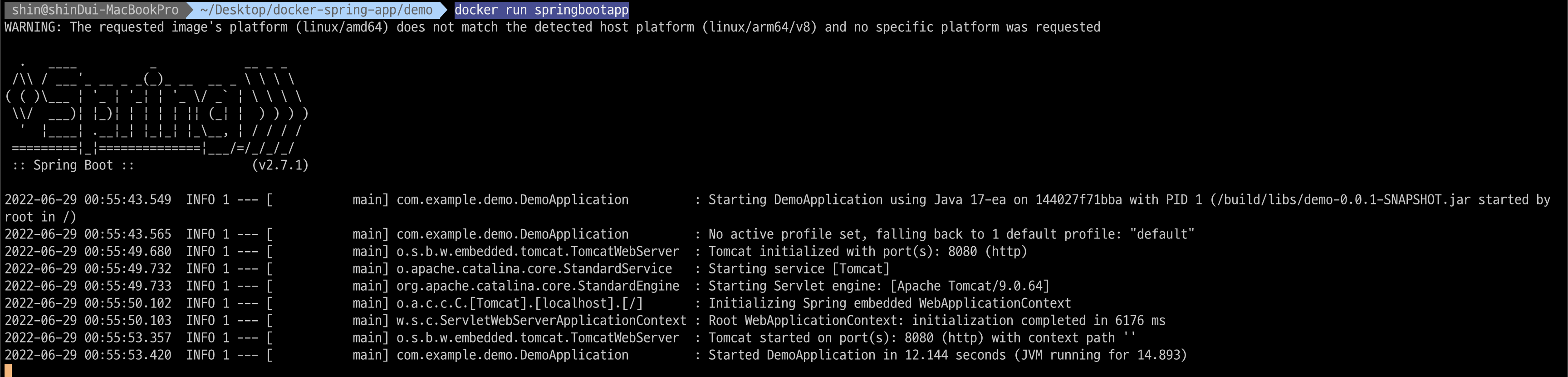The width and height of the screenshot is (1568, 377).
Task: Click the timestamp 2022-06-29 00:55:49.733
Action: click(x=88, y=286)
